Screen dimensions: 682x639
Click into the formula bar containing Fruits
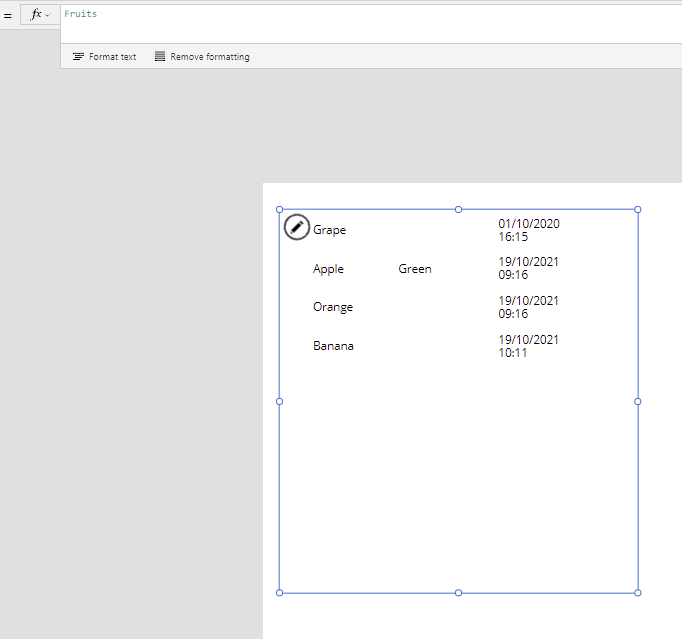(371, 24)
